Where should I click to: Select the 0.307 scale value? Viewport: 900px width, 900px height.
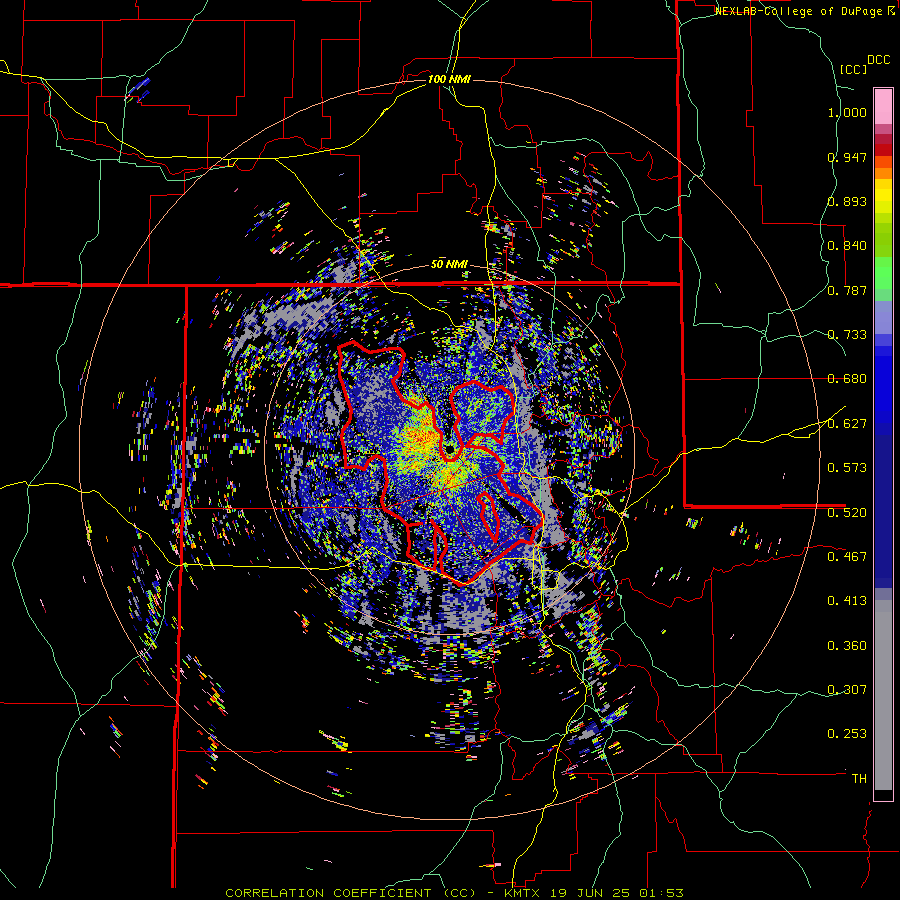847,689
